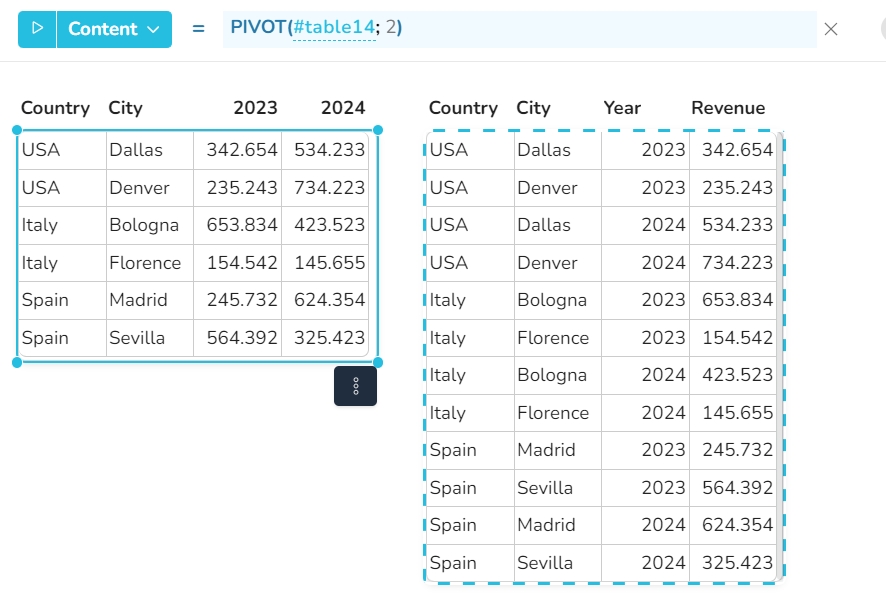Click the play/run icon button
The image size is (886, 594).
[x=37, y=29]
